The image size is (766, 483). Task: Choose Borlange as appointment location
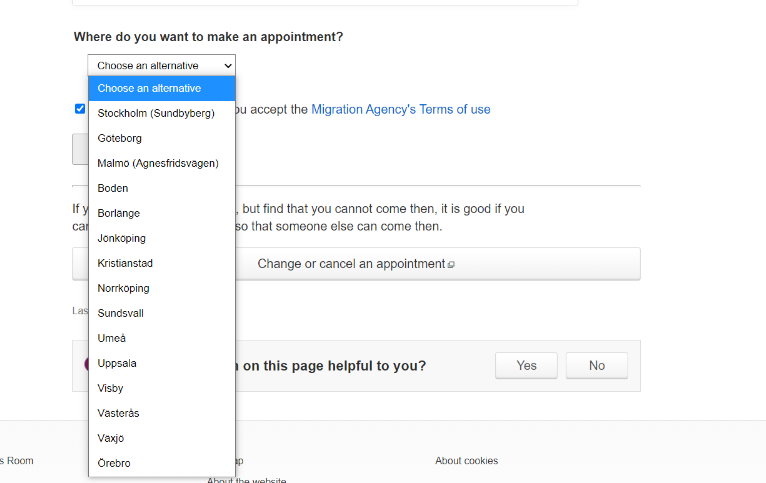[x=162, y=213]
